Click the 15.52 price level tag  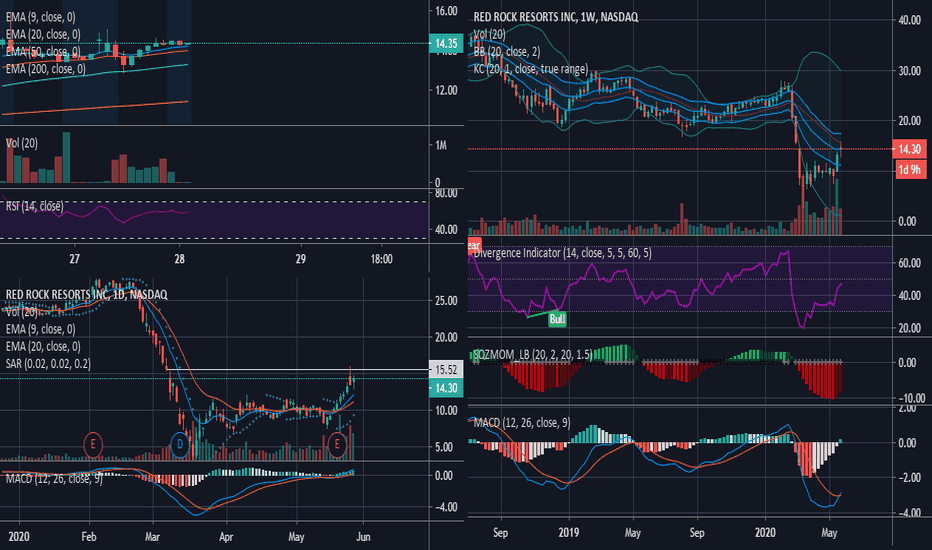tap(446, 370)
